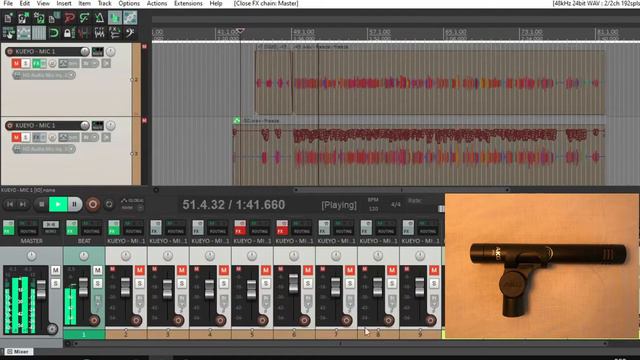Click the microphone webcam overlay thumbnail
640x360 pixels.
541,266
